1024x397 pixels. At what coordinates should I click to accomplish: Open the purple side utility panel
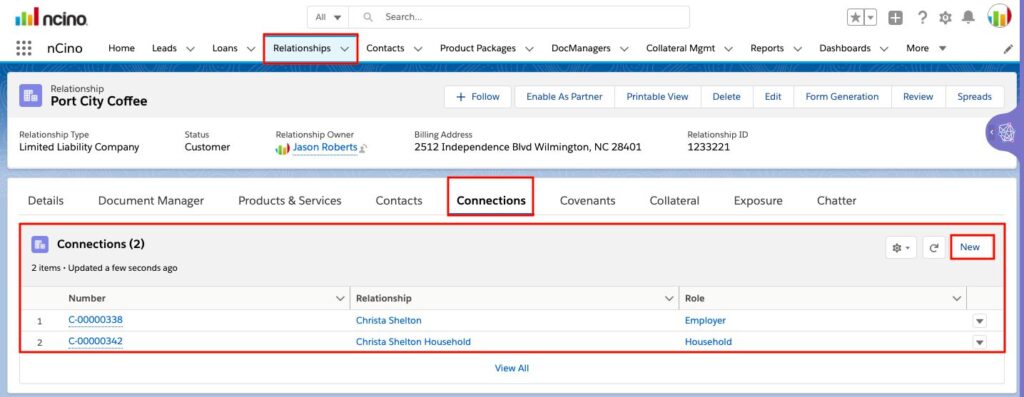coord(1004,133)
